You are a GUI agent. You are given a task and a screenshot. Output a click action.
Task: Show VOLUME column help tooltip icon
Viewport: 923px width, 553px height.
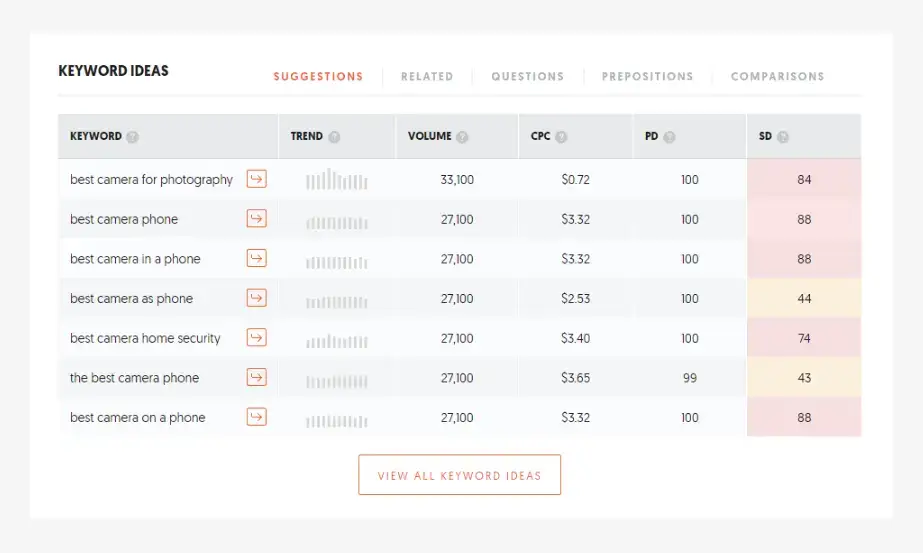click(462, 137)
